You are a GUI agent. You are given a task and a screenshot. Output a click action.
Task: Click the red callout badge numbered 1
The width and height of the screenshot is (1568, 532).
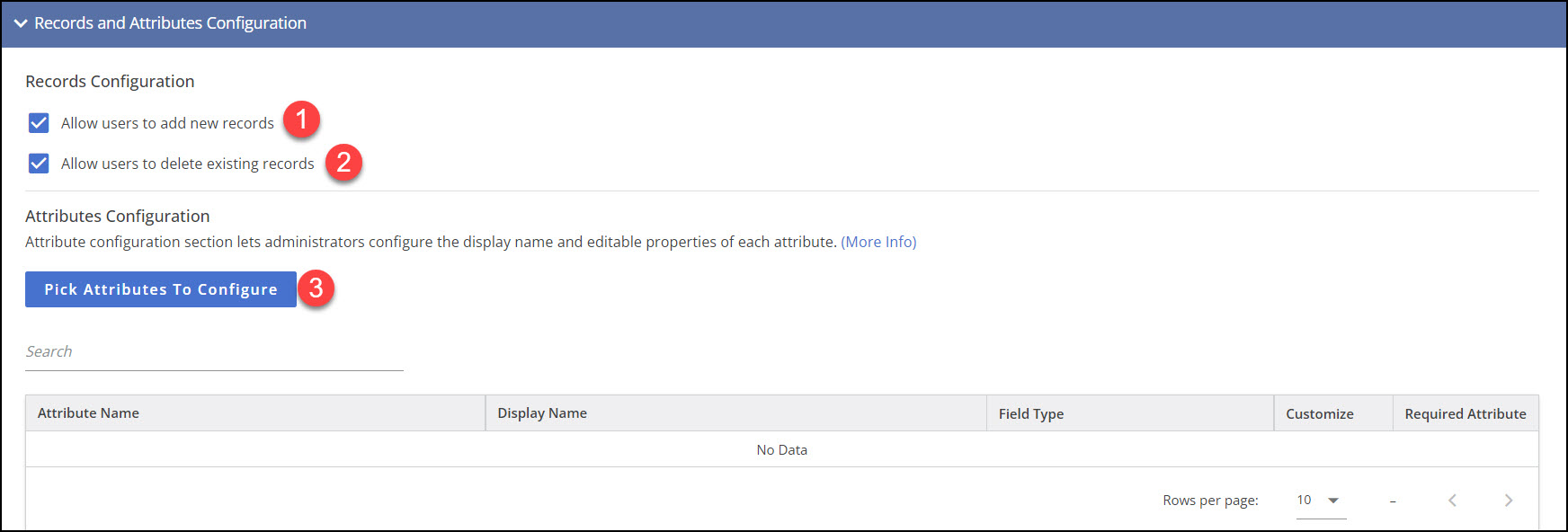302,118
